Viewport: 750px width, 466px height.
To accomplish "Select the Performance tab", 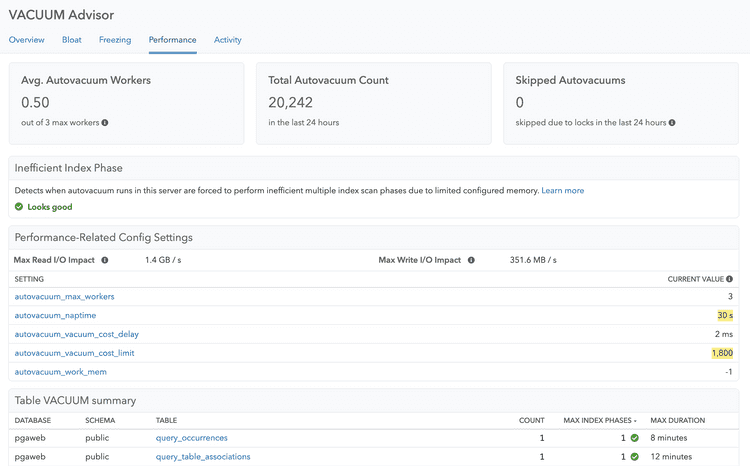I will pyautogui.click(x=172, y=40).
